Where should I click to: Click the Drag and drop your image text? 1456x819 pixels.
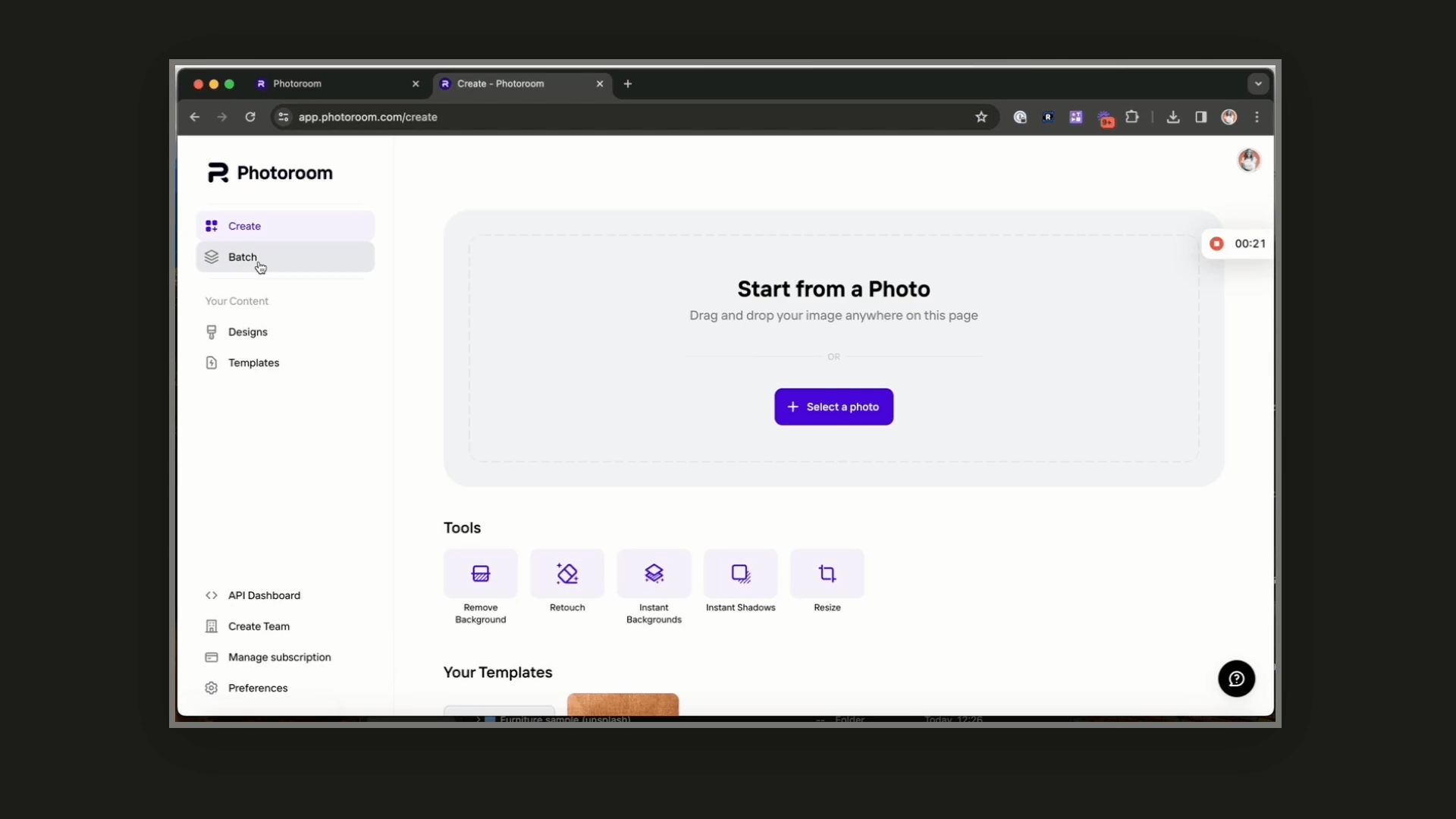833,315
